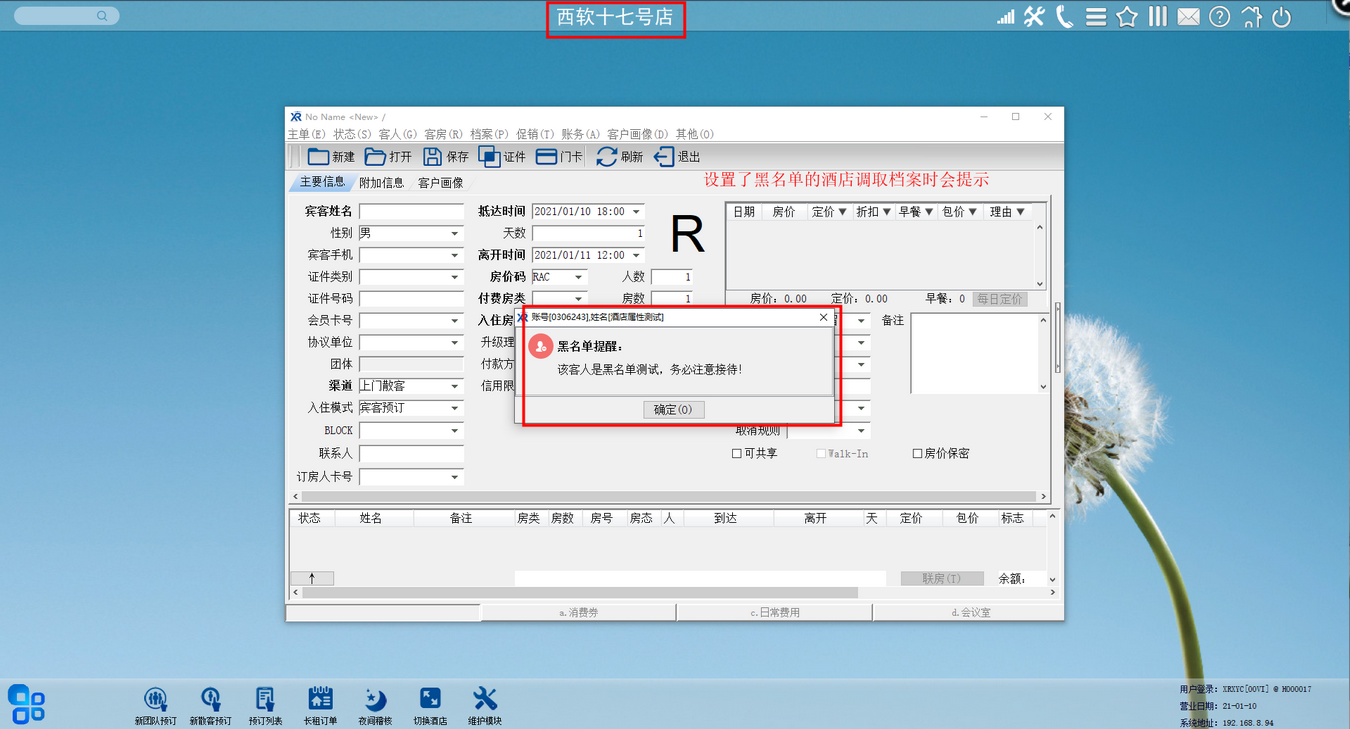Open the mail envelope icon
Screen dimensions: 1350x729
click(1188, 17)
